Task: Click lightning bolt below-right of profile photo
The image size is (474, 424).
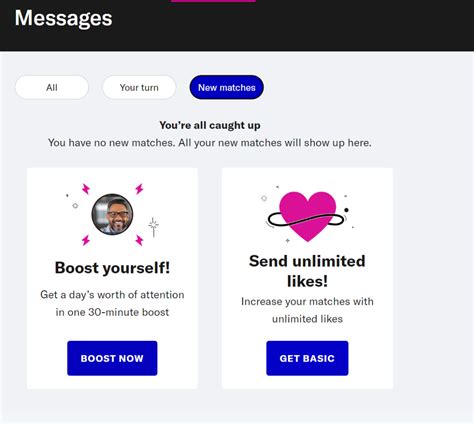Action: 139,240
